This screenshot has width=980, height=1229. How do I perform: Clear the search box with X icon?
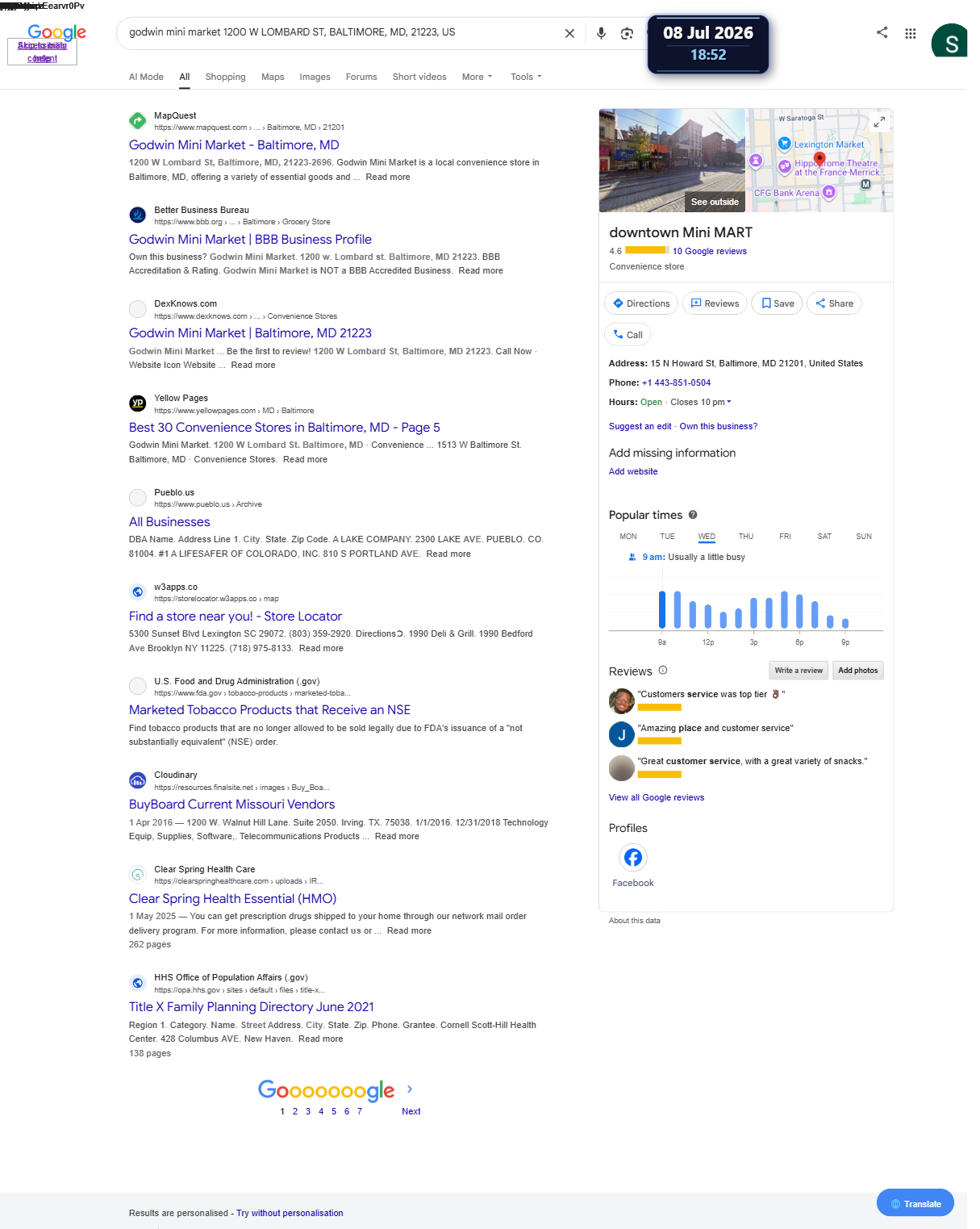569,33
